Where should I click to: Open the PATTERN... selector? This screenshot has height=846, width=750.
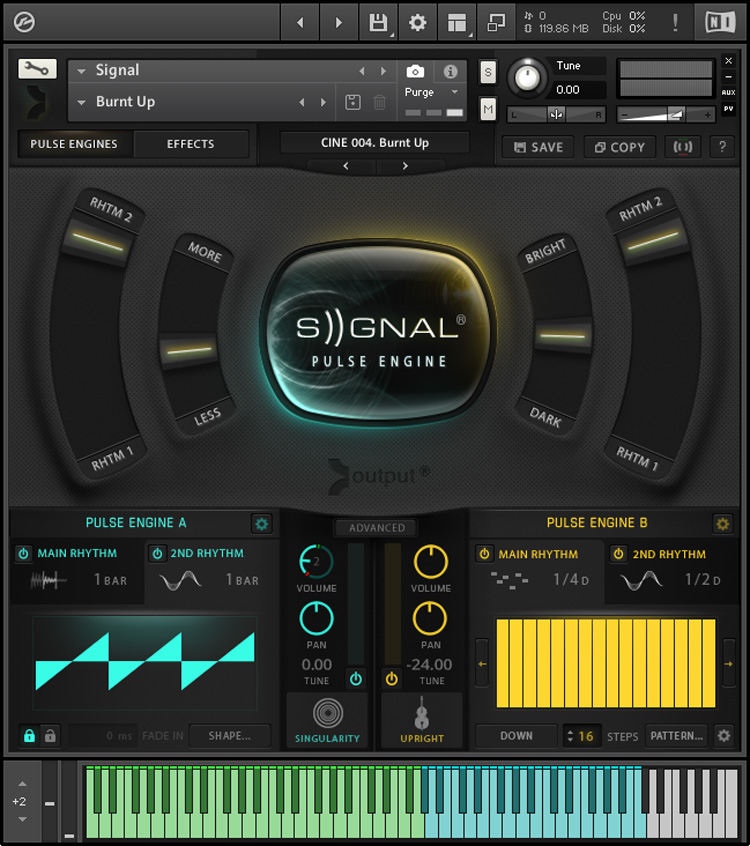click(677, 736)
